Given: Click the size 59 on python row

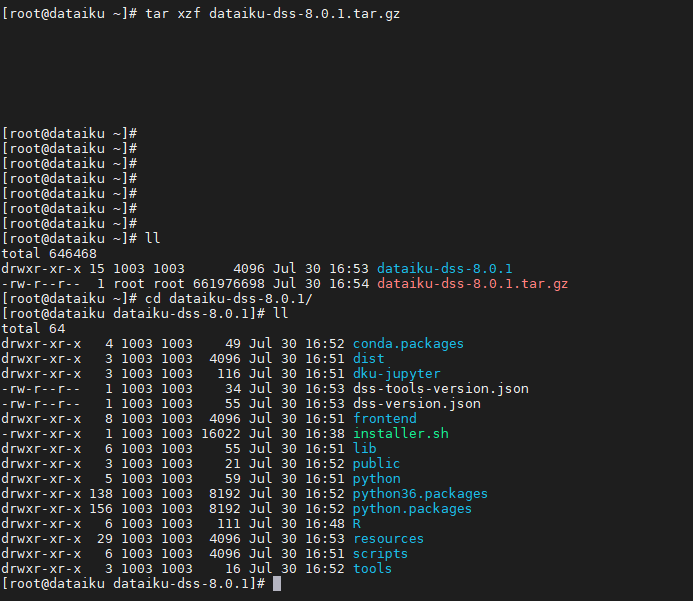Looking at the screenshot, I should 232,479.
